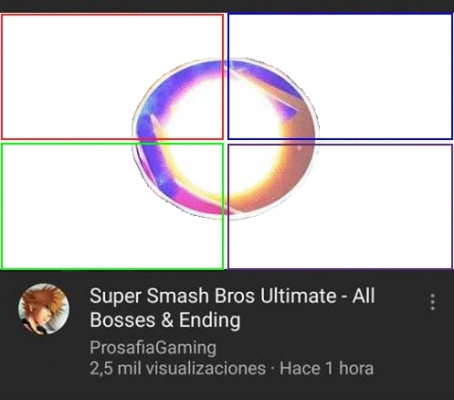
Task: Select the red-outlined thumbnail quadrant
Action: (x=112, y=76)
